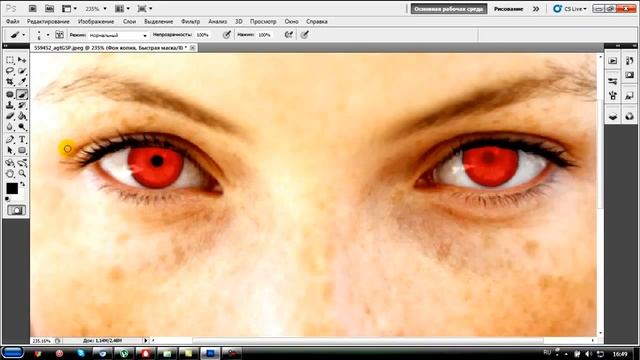Open the Изображение menu
Viewport: 640px width, 360px height.
click(96, 22)
